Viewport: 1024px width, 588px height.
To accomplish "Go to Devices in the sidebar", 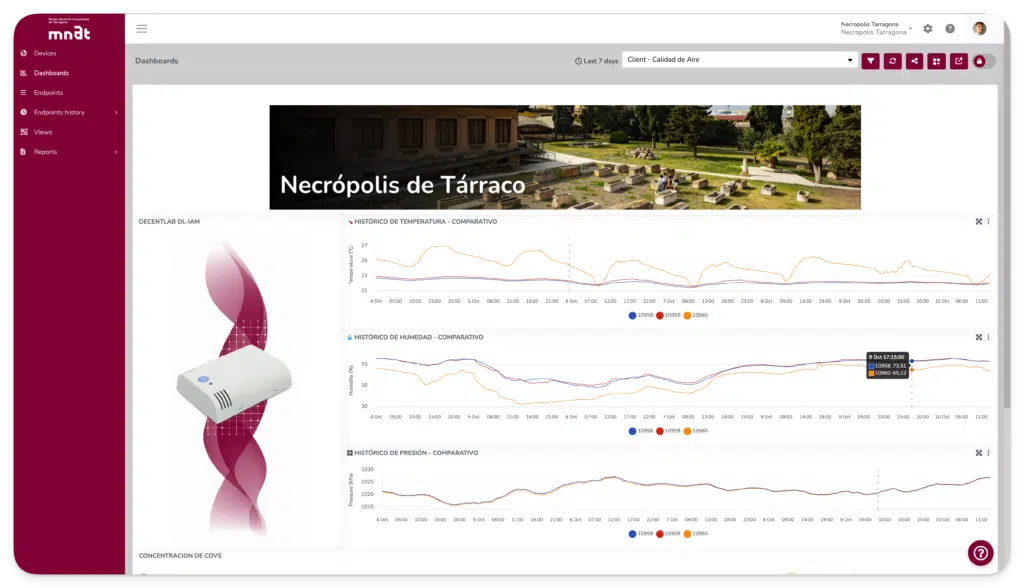I will pos(45,53).
